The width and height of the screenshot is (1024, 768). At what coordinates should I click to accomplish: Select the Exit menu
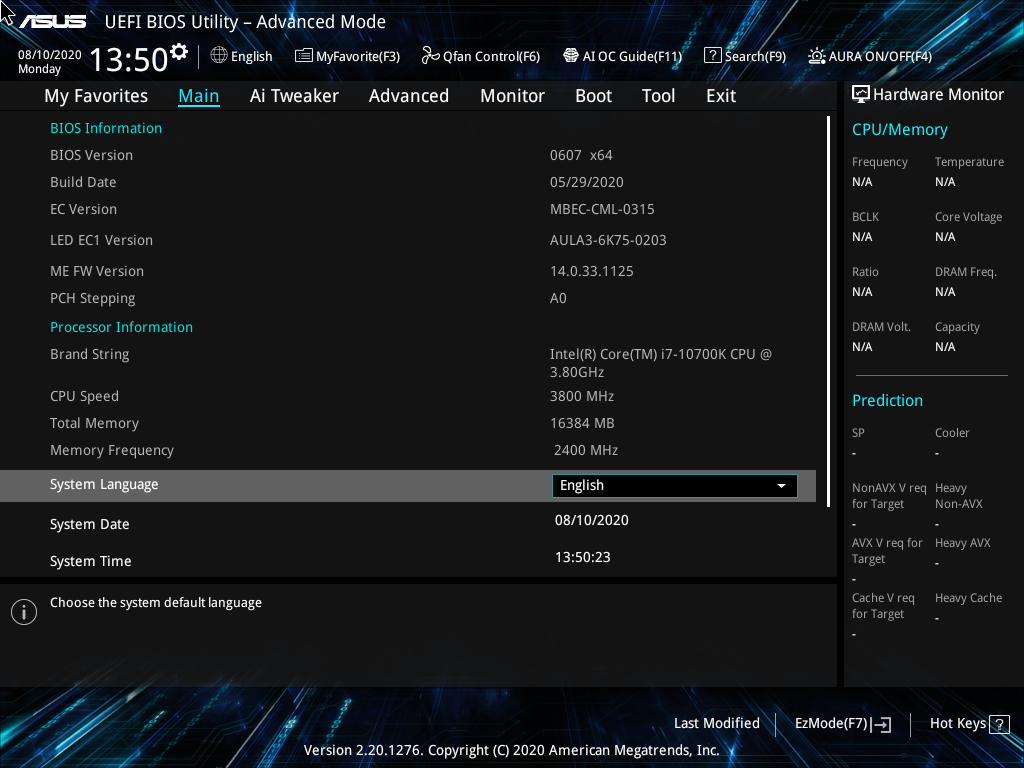click(x=720, y=95)
